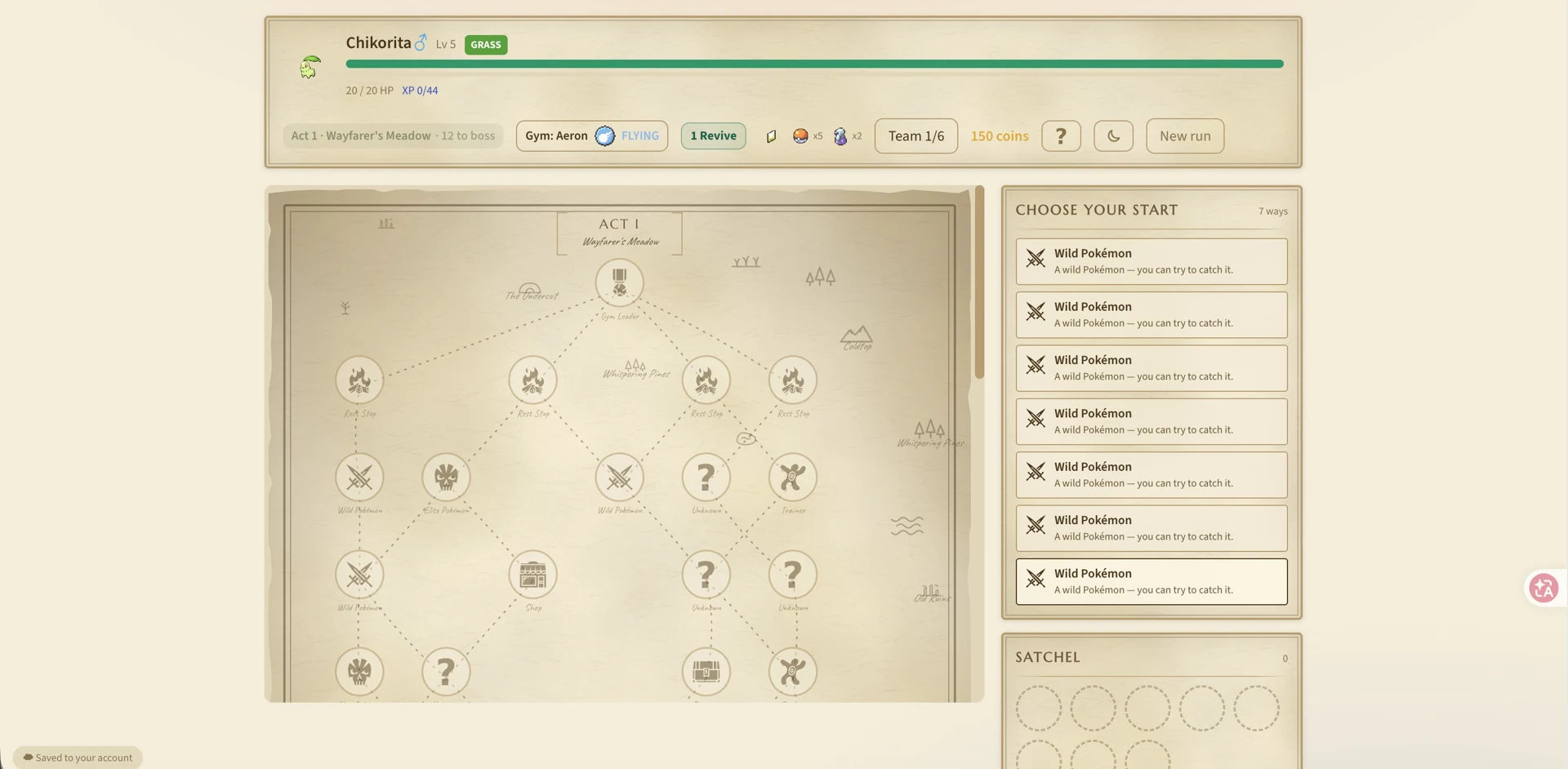Click the Chikorita sprite in the header
This screenshot has width=1568, height=769.
click(310, 67)
